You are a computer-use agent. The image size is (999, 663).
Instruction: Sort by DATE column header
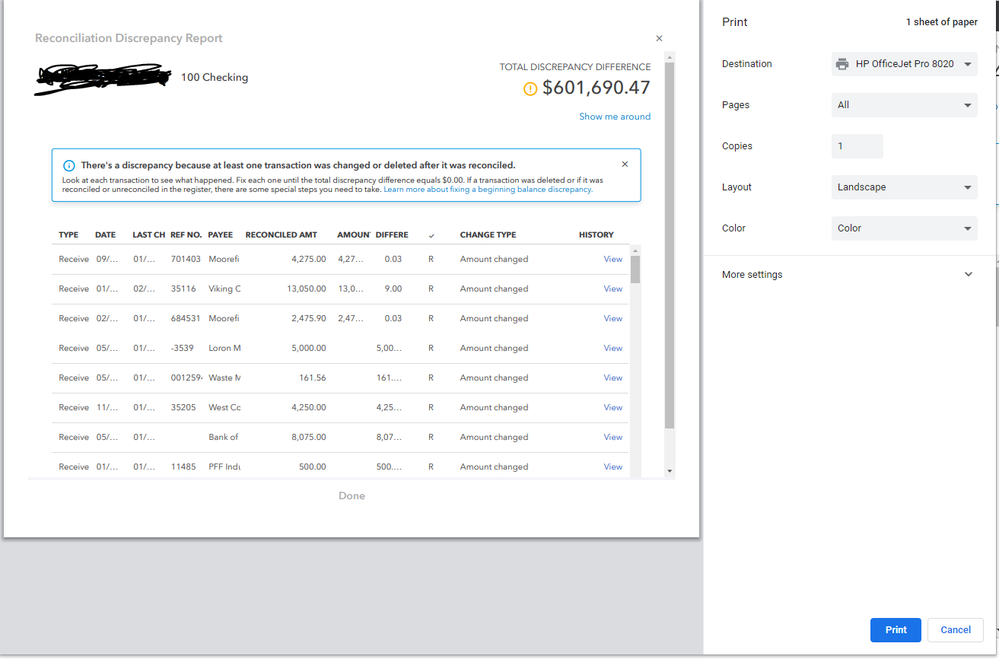click(105, 235)
